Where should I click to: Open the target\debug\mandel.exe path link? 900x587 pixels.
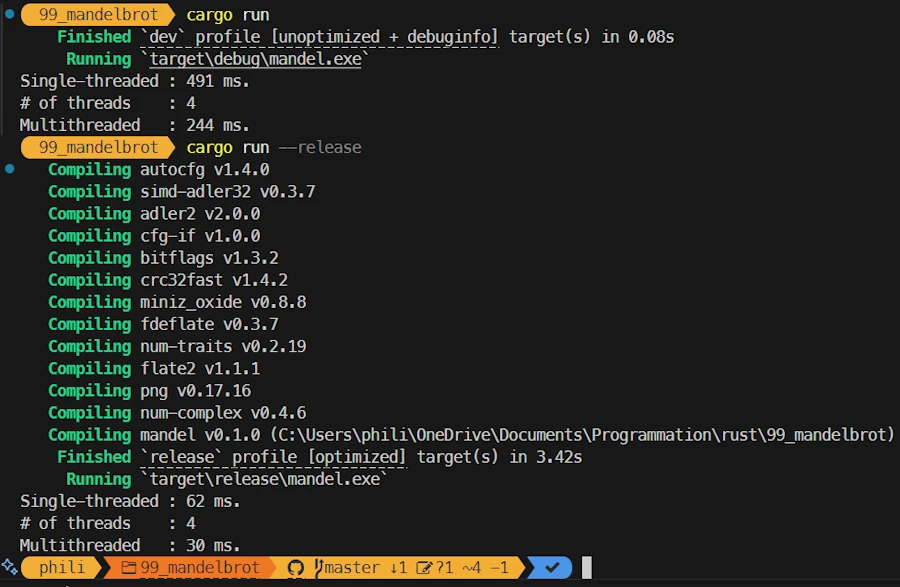(255, 59)
